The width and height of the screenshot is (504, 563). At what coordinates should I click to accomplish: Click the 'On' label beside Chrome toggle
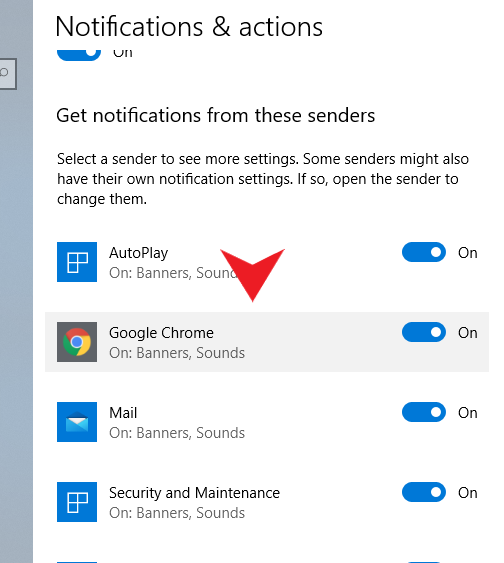[467, 333]
